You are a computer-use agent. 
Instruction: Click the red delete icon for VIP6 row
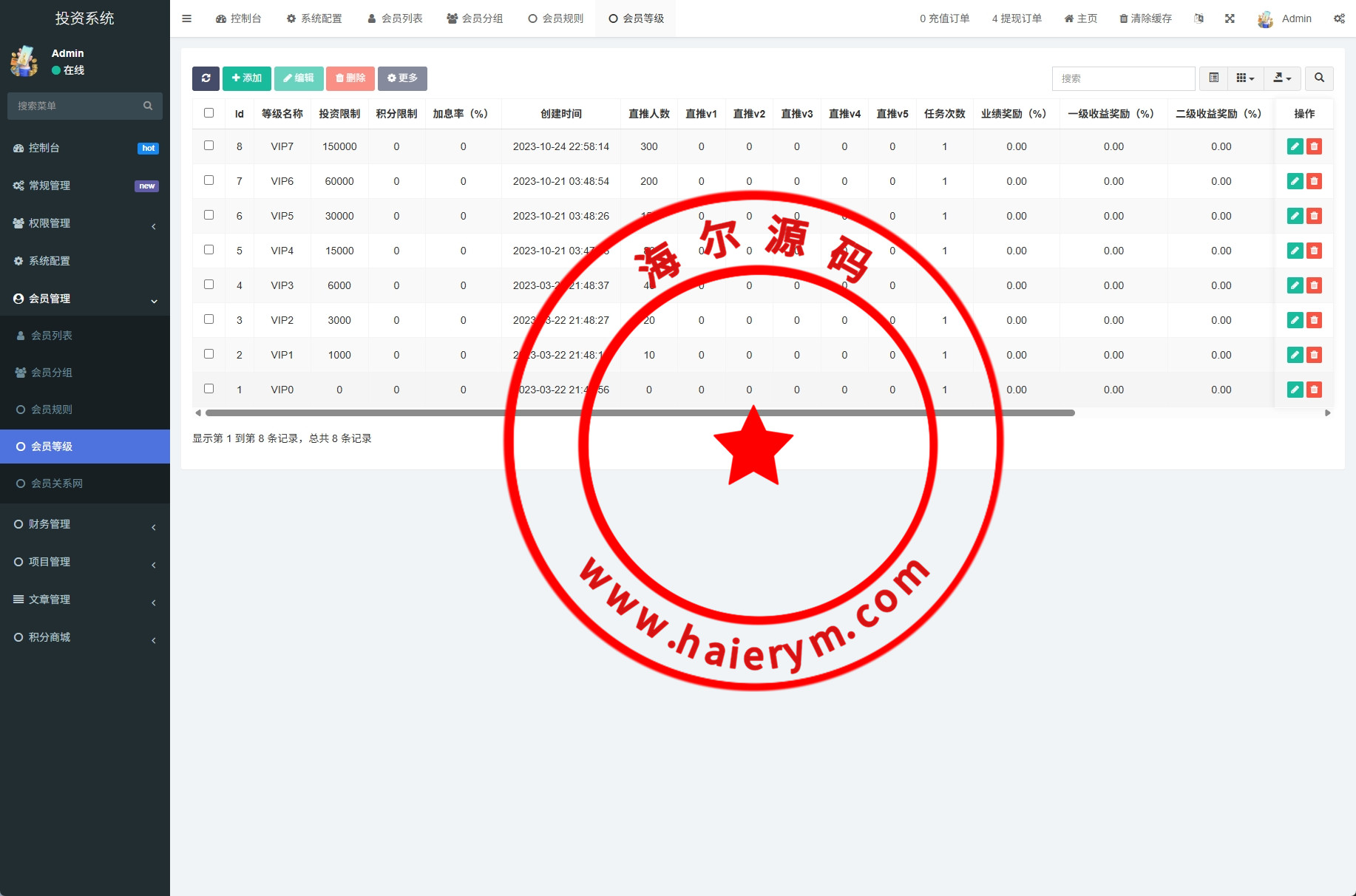[x=1314, y=181]
